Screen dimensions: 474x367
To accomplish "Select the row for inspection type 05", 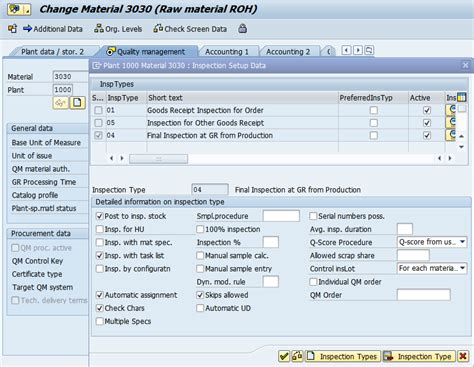I will point(98,123).
